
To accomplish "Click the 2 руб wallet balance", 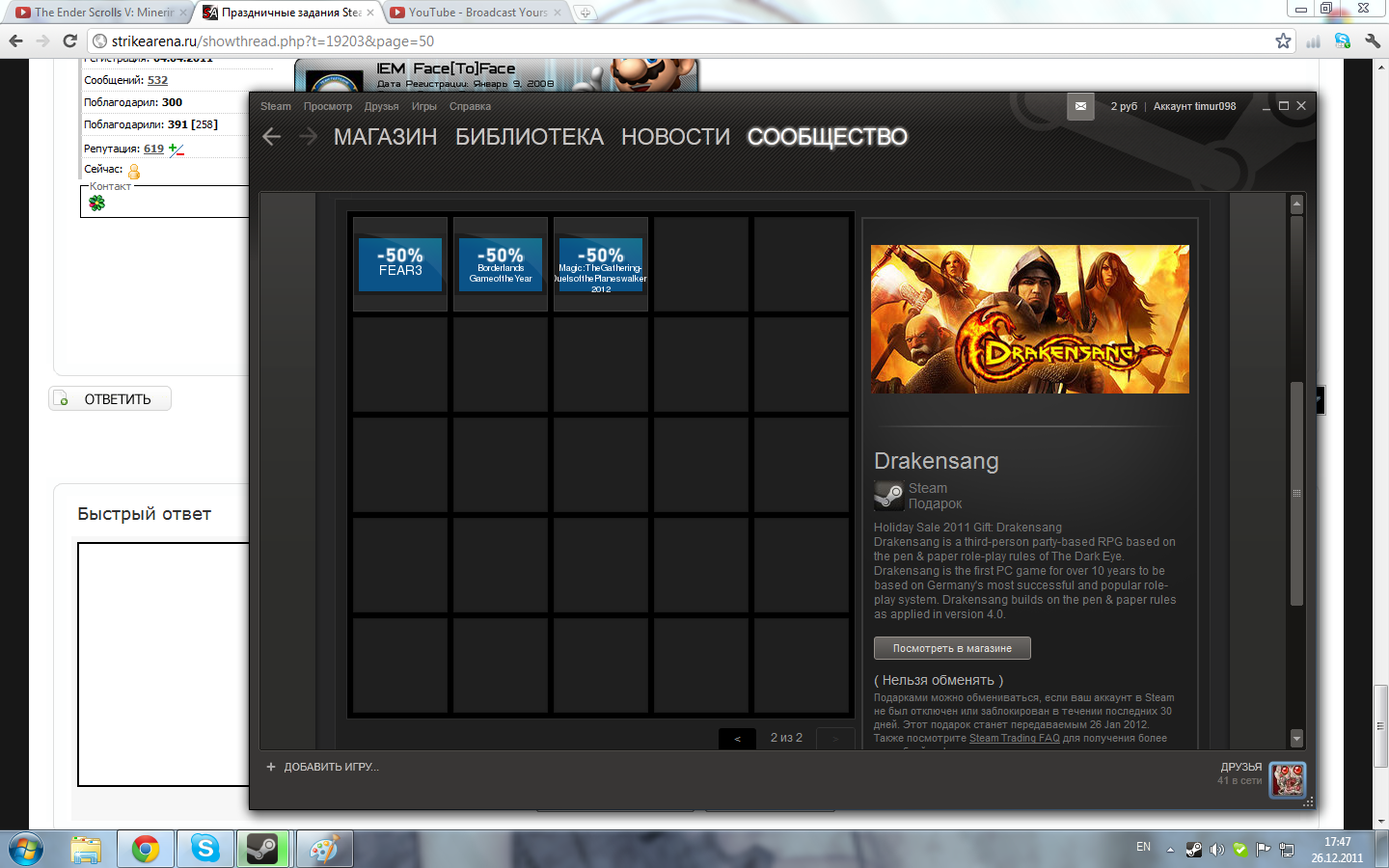I will coord(1124,106).
